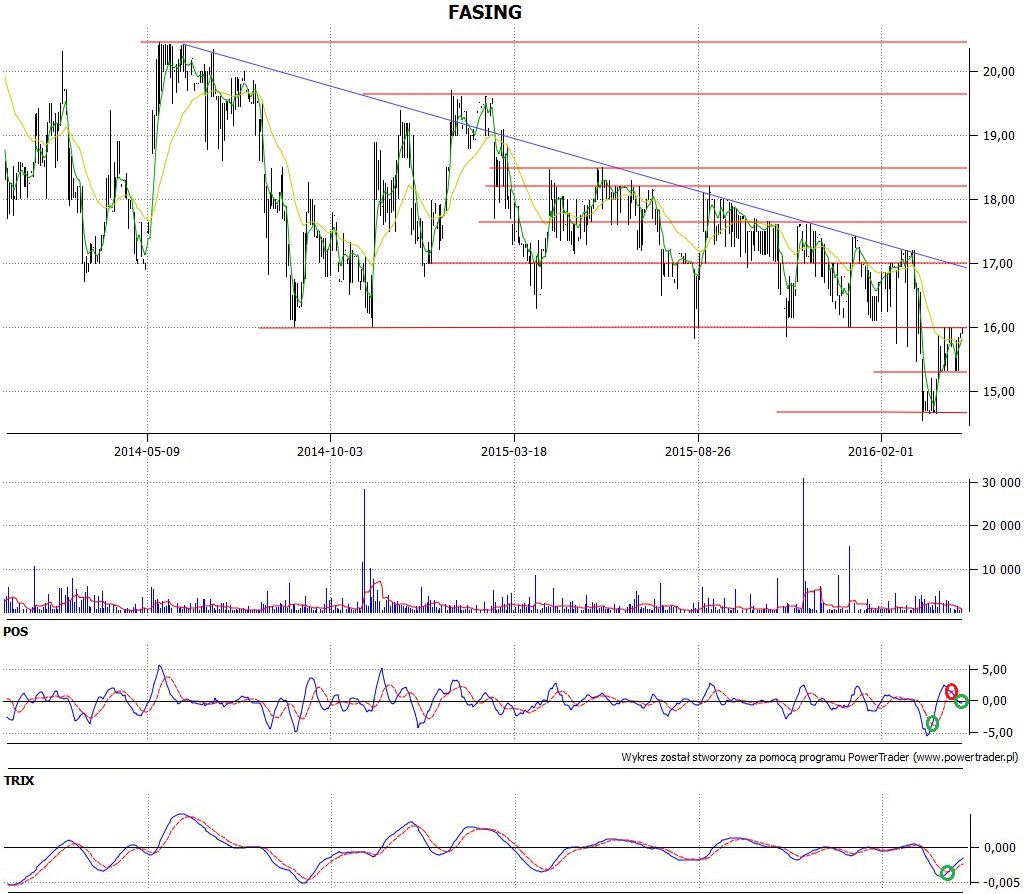The image size is (1024, 894).
Task: Click the 20,00 price axis label
Action: (x=999, y=72)
